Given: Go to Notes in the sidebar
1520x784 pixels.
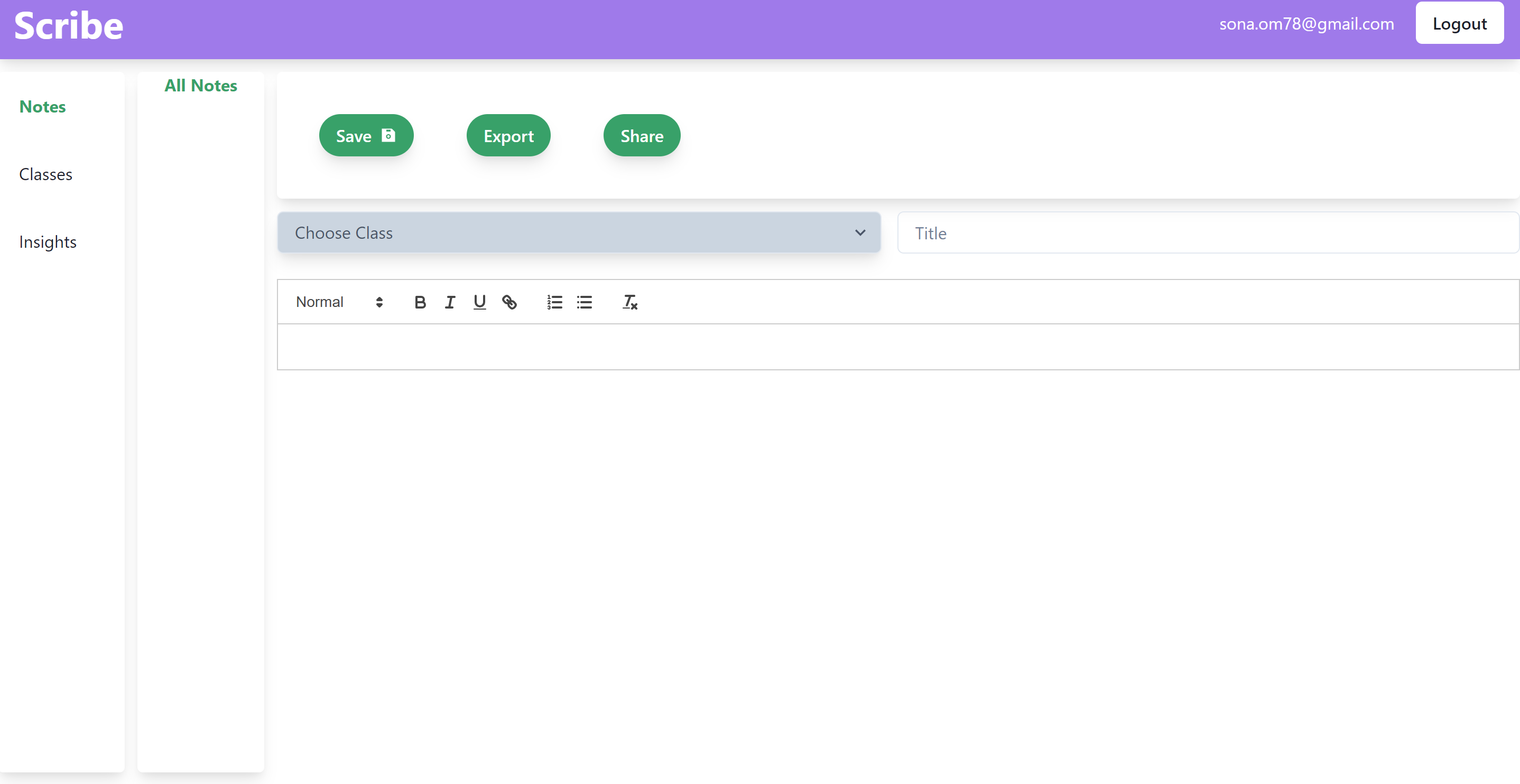Looking at the screenshot, I should 42,107.
